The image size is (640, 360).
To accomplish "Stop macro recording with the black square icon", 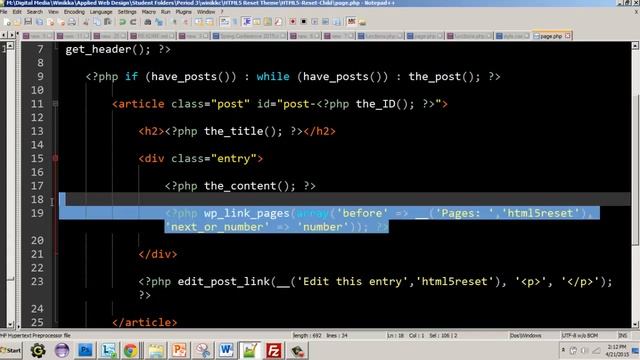I will tap(303, 22).
